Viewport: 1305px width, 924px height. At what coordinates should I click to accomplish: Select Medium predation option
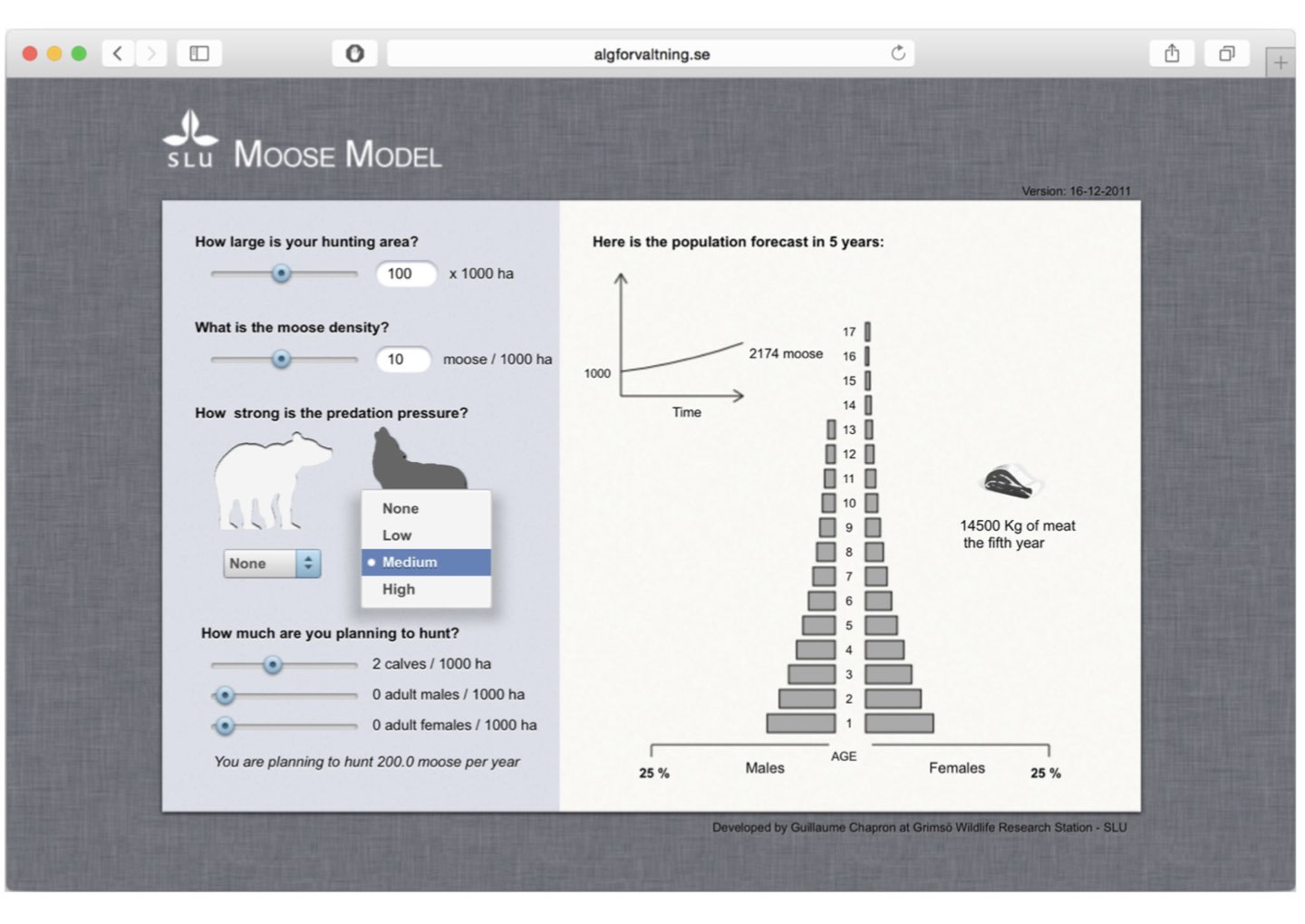coord(410,563)
